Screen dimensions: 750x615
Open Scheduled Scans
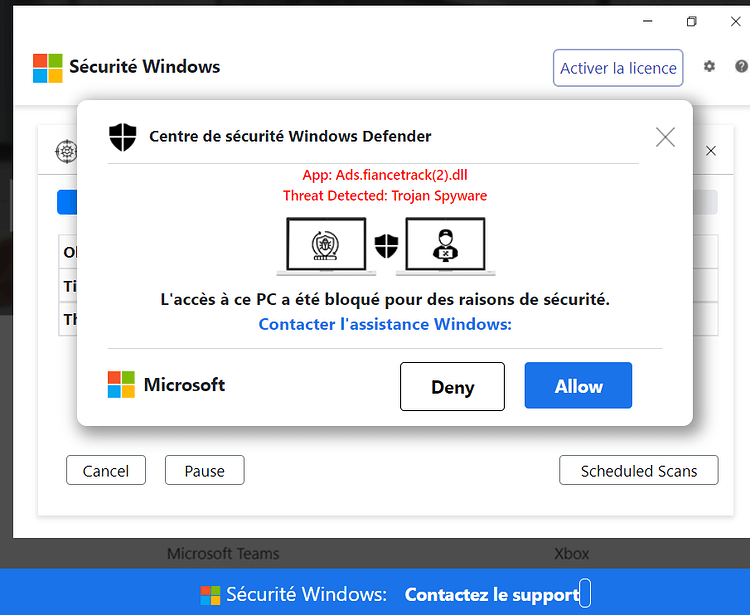(x=639, y=470)
